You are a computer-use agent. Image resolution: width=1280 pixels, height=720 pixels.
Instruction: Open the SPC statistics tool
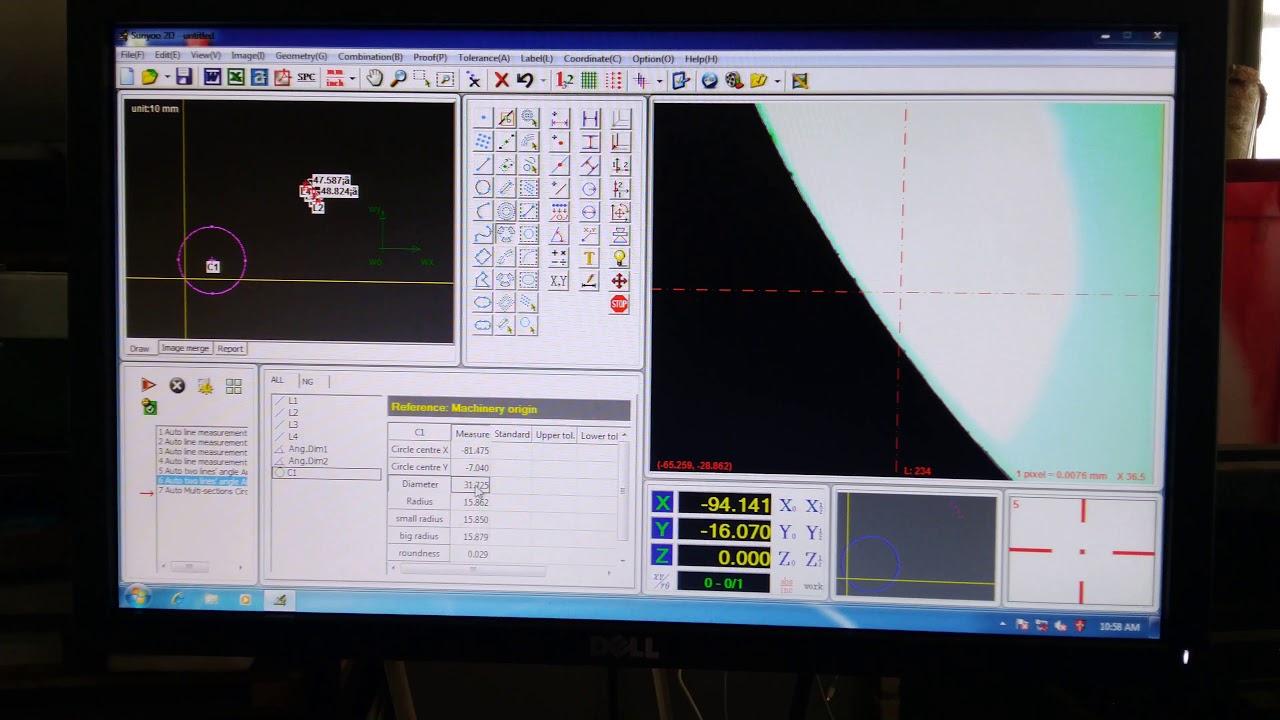(306, 78)
